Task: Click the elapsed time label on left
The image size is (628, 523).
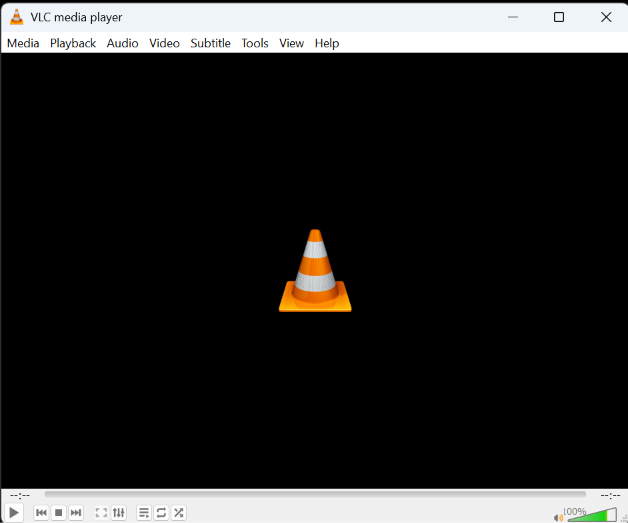Action: [x=20, y=495]
